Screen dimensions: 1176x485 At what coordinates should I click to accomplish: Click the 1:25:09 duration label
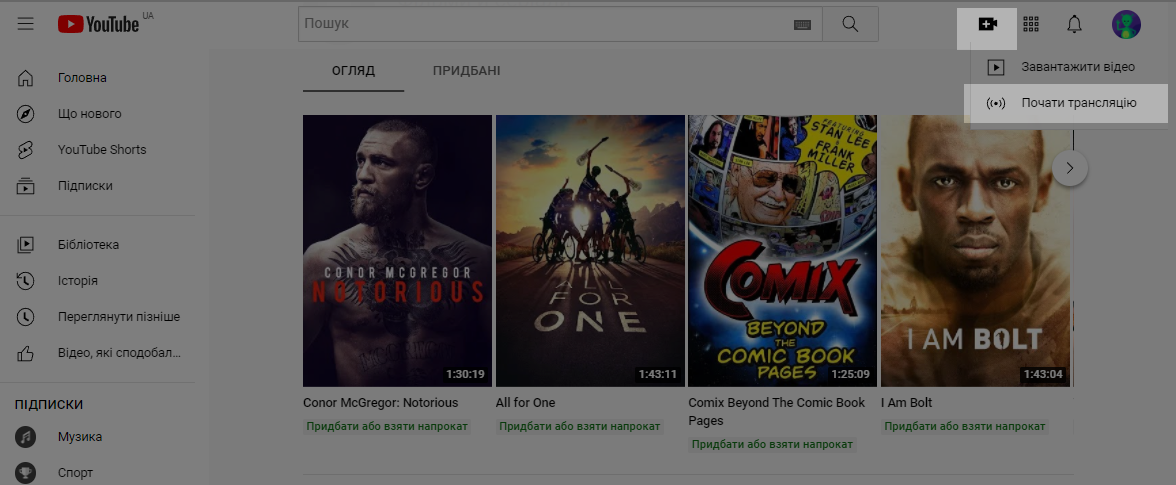coord(850,374)
